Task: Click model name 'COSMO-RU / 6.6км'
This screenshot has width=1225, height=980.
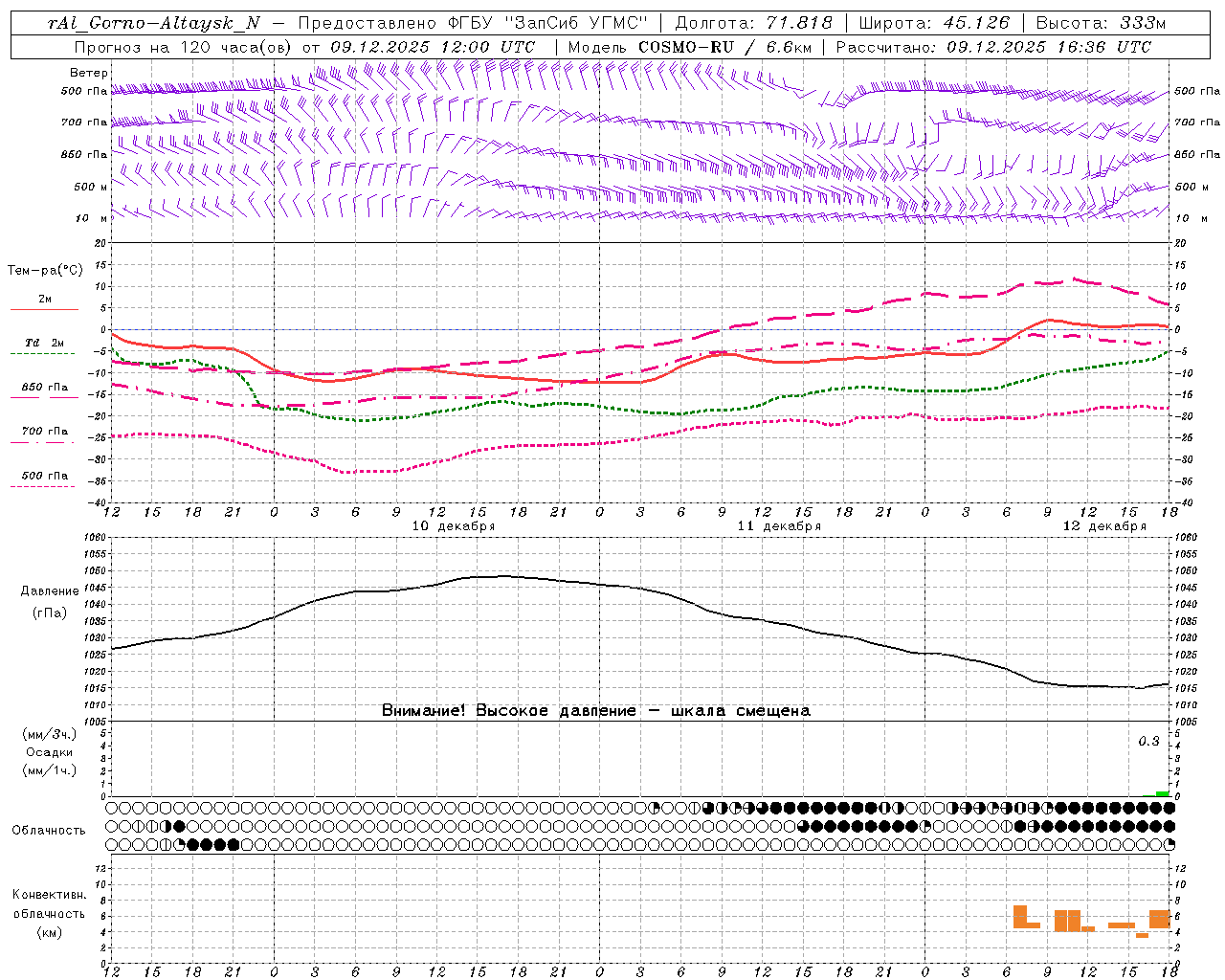Action: 725,47
